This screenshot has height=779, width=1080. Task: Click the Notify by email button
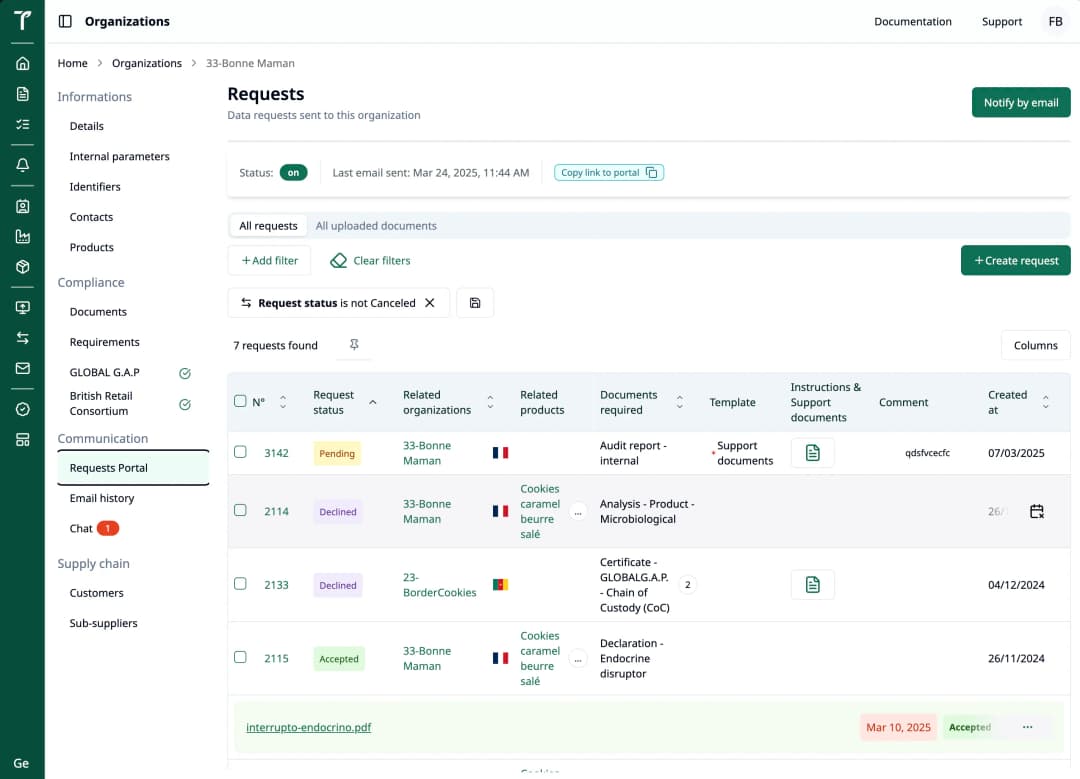tap(1020, 102)
